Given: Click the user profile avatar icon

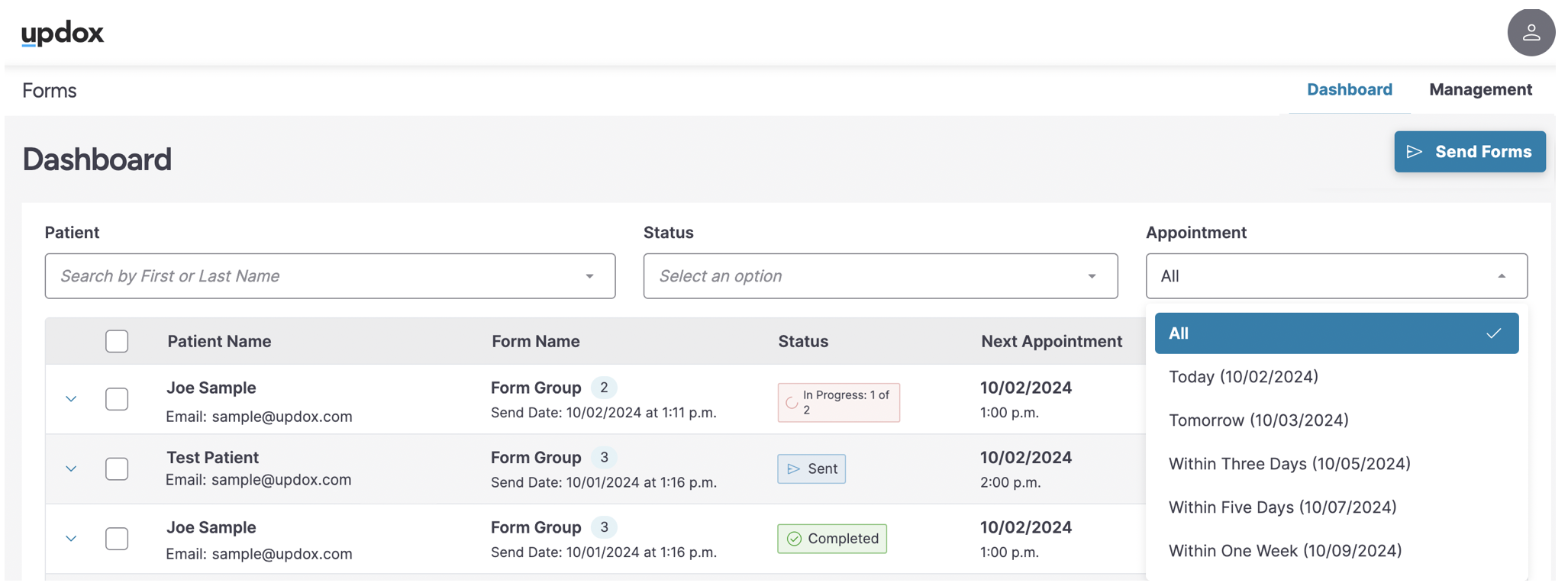Looking at the screenshot, I should [1530, 33].
